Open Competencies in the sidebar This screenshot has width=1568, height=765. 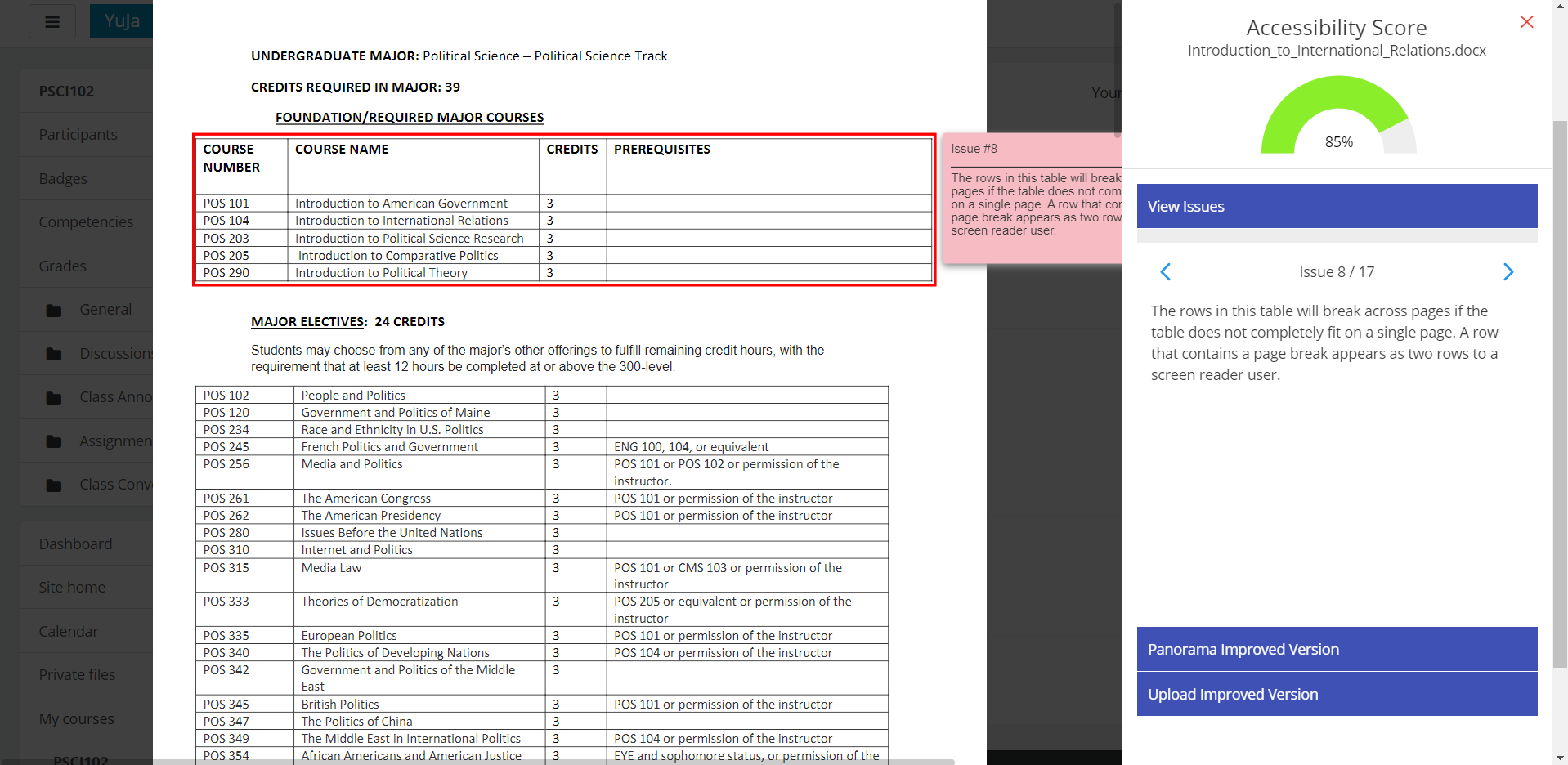[x=86, y=221]
